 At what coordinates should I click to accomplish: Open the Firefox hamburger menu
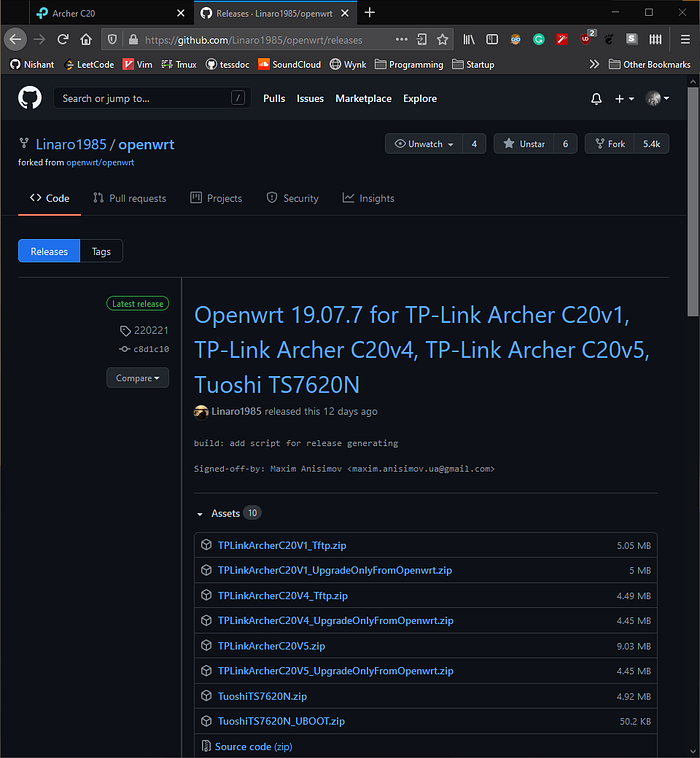(685, 40)
